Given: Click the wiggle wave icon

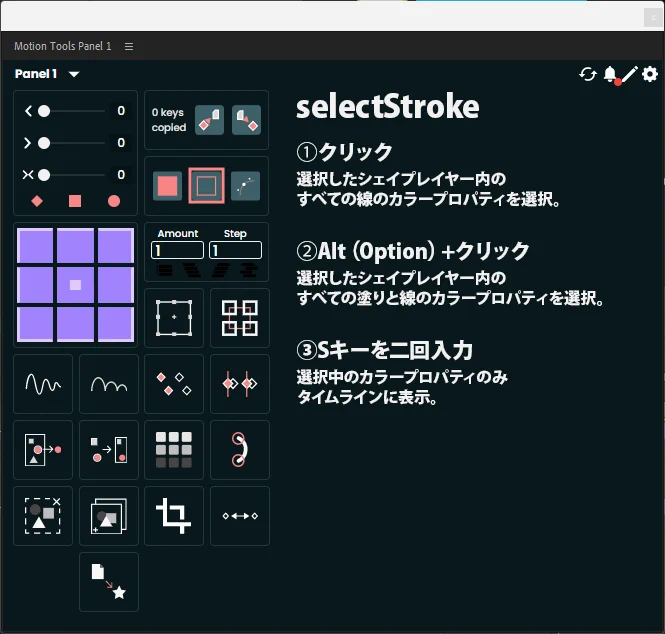Looking at the screenshot, I should [43, 384].
